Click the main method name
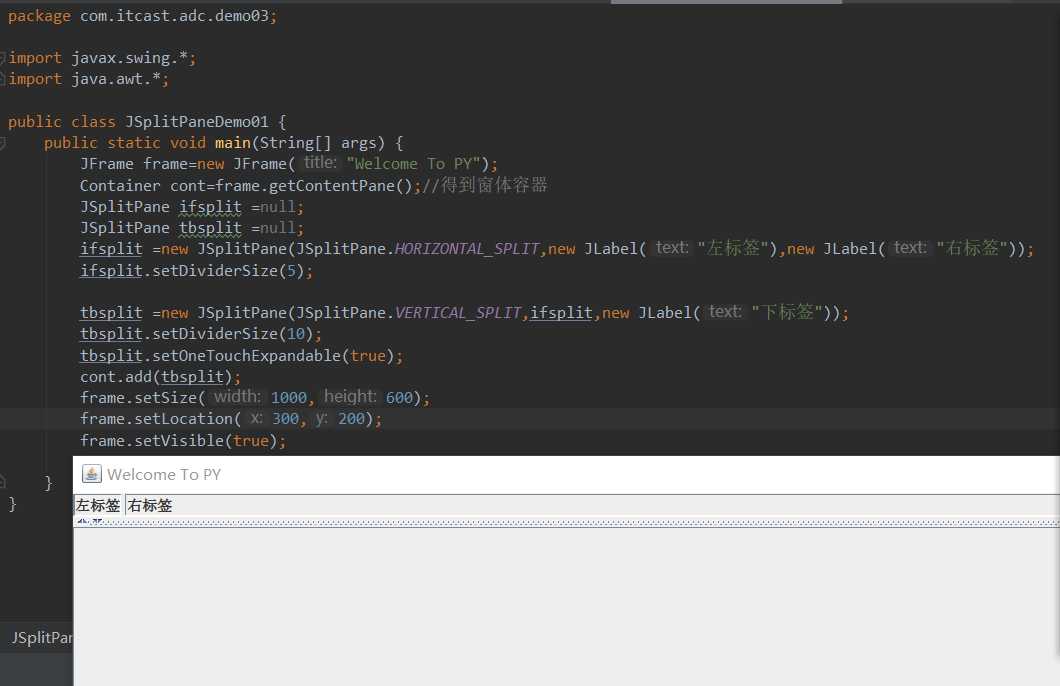 [x=233, y=143]
